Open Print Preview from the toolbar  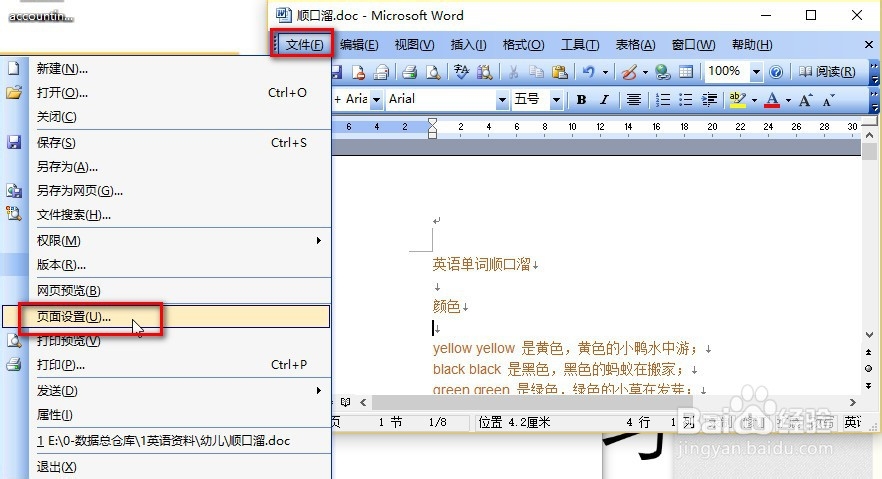[x=433, y=72]
